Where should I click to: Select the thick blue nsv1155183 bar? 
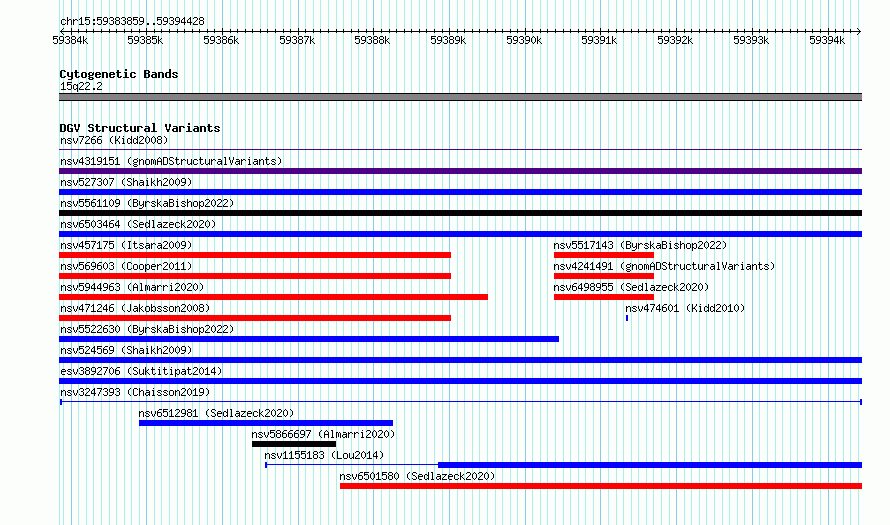pyautogui.click(x=650, y=465)
